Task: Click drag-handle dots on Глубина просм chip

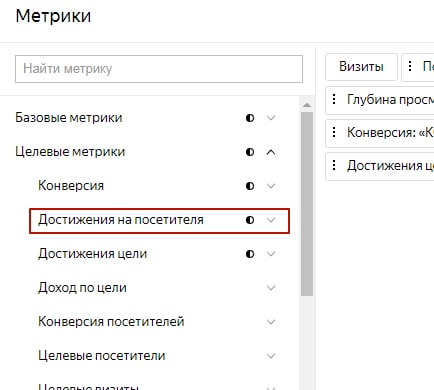Action: click(334, 99)
